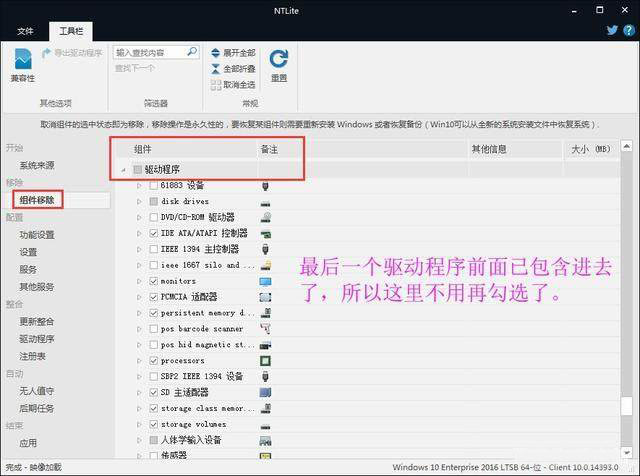Uncheck the processors checkbox
The height and width of the screenshot is (476, 640).
pos(153,361)
